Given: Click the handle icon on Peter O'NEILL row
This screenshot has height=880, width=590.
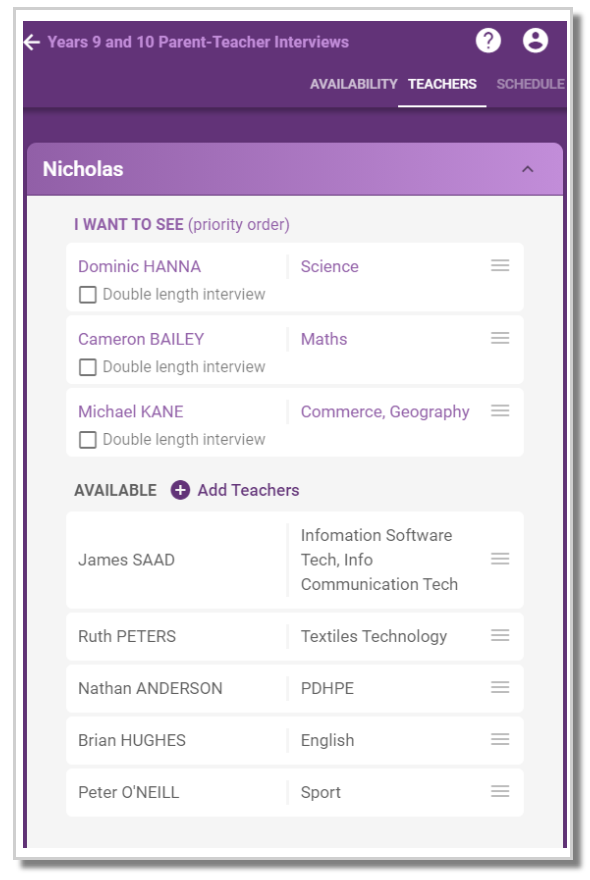Looking at the screenshot, I should coord(500,791).
